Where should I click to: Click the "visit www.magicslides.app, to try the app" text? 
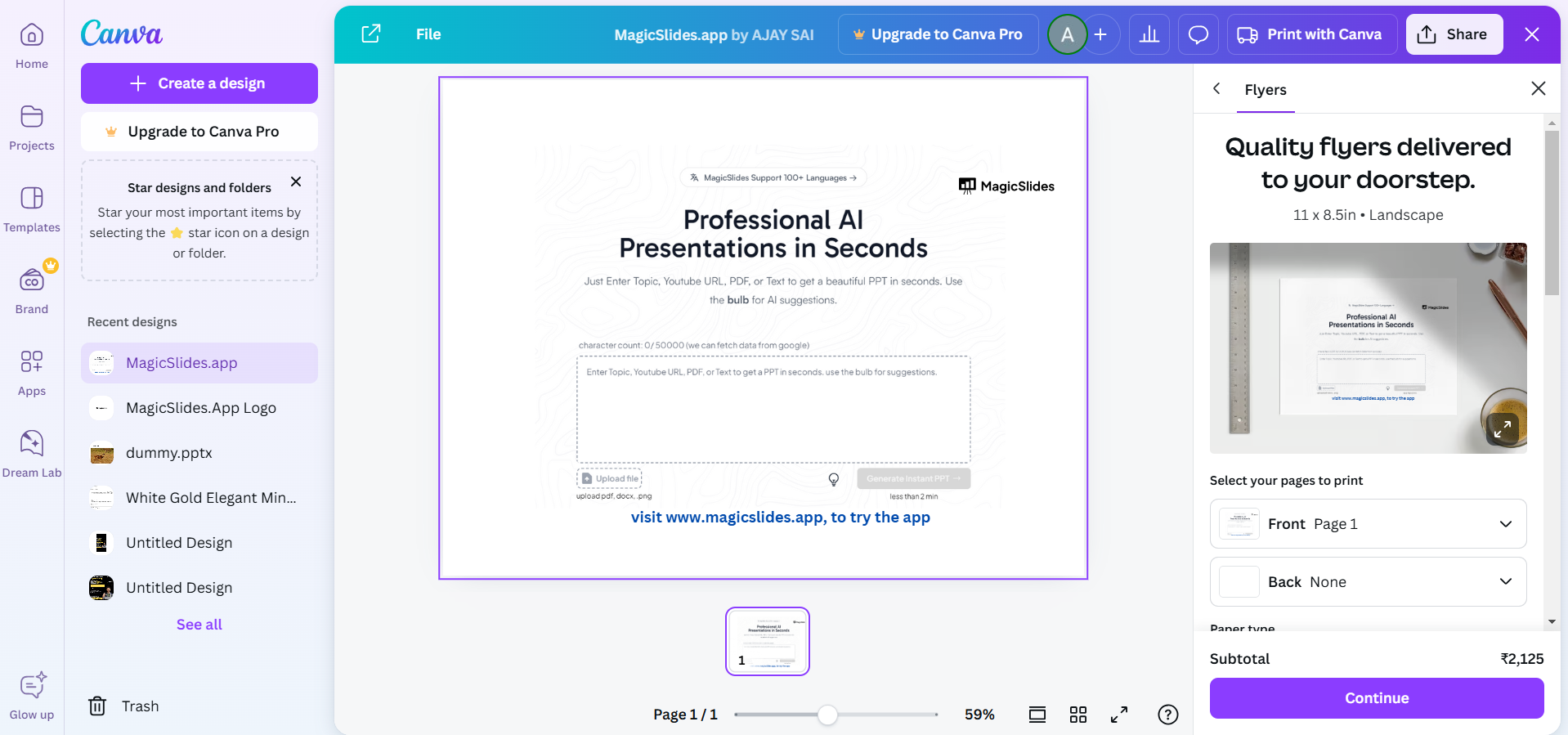click(781, 517)
